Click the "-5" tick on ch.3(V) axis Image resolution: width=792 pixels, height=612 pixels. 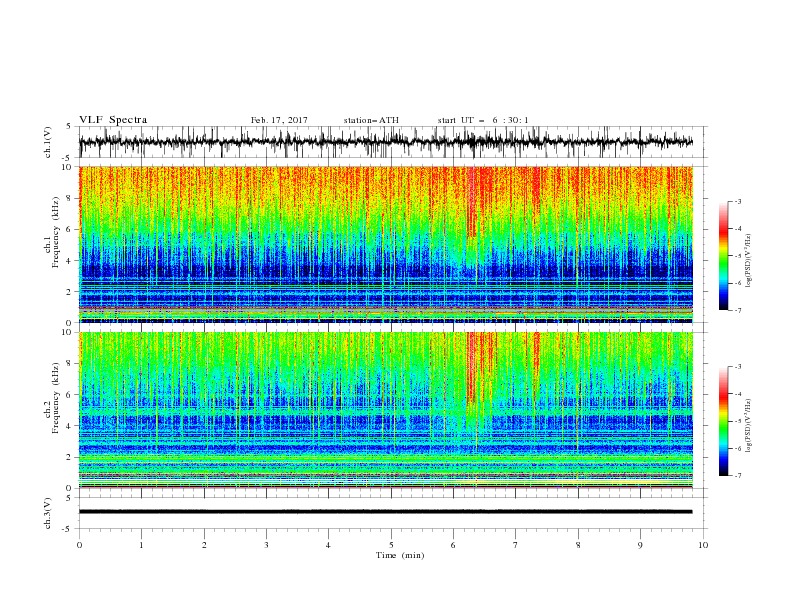pyautogui.click(x=67, y=529)
